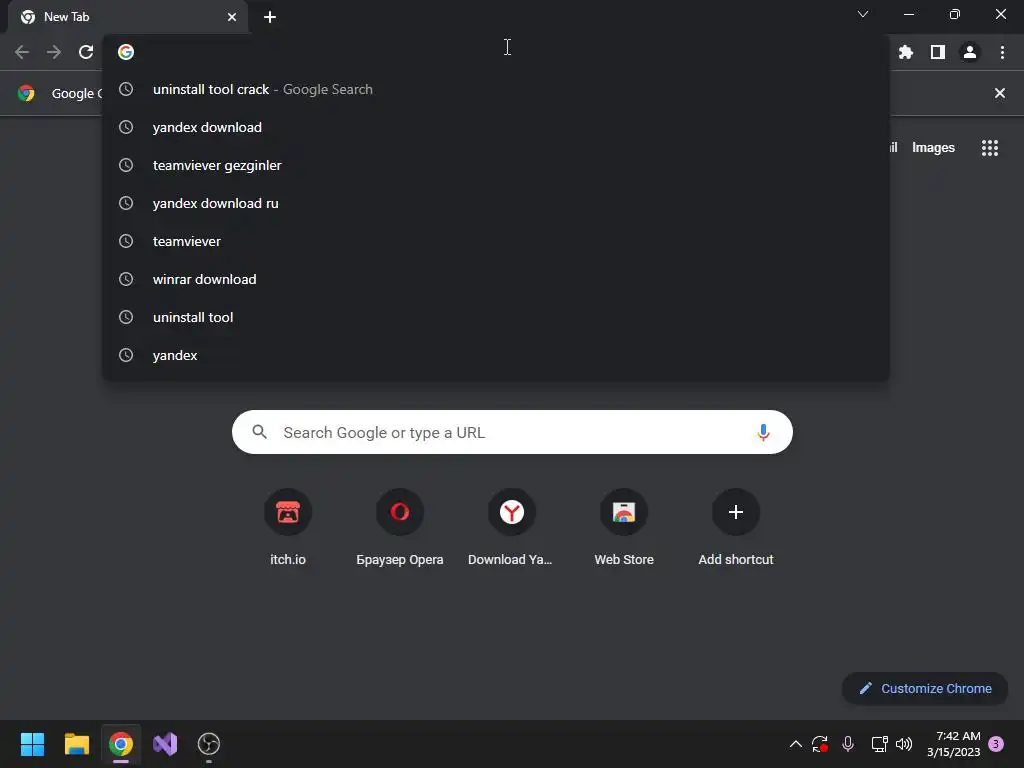
Task: Choose suggestion 'yandex download'
Action: point(496,127)
